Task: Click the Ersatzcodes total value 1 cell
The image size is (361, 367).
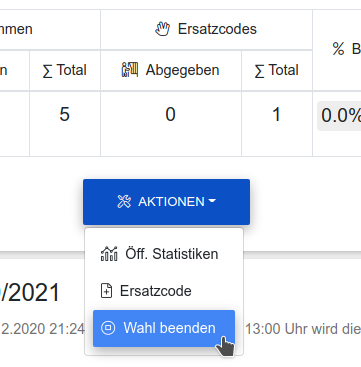Action: (x=277, y=124)
